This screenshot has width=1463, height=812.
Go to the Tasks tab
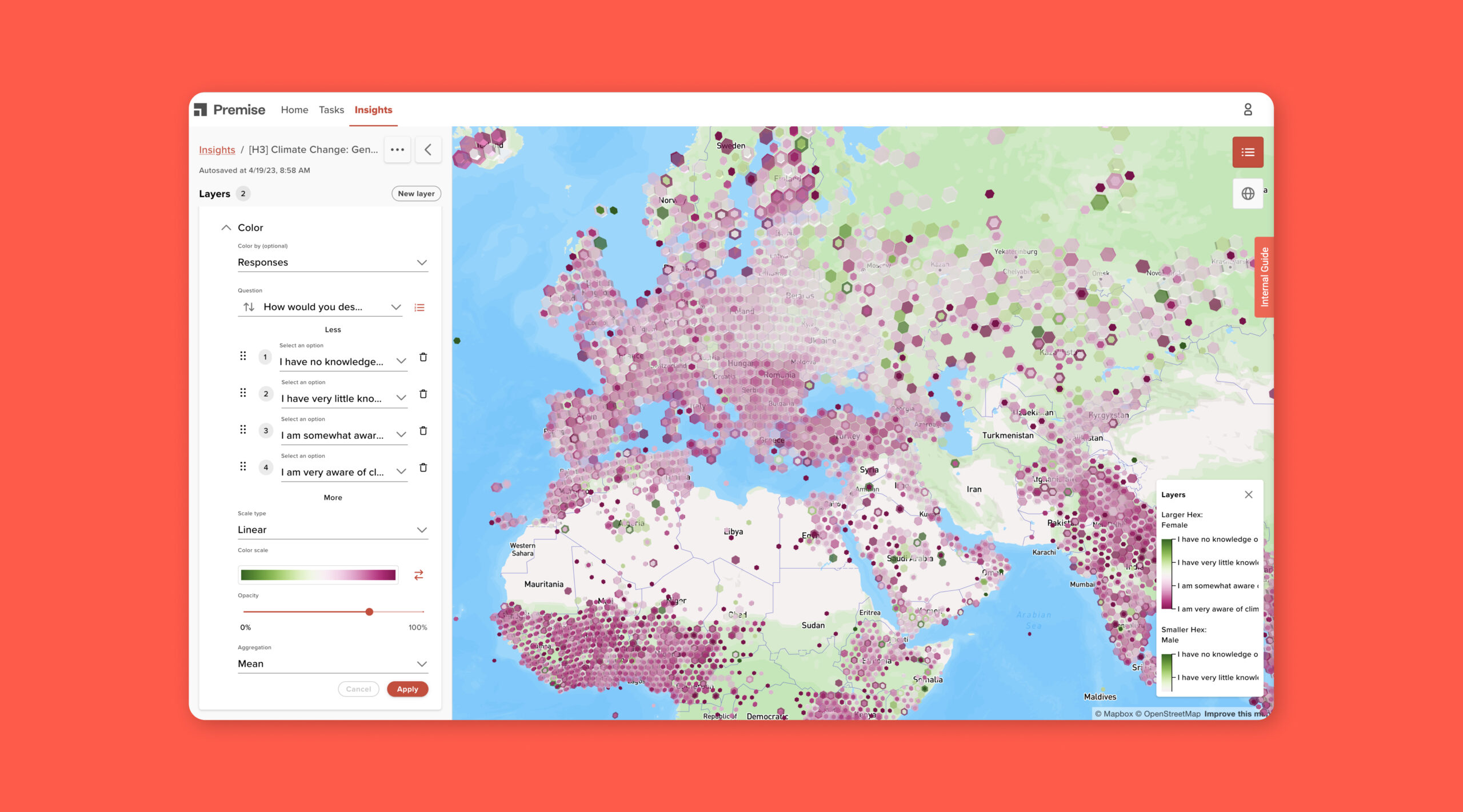pyautogui.click(x=331, y=110)
